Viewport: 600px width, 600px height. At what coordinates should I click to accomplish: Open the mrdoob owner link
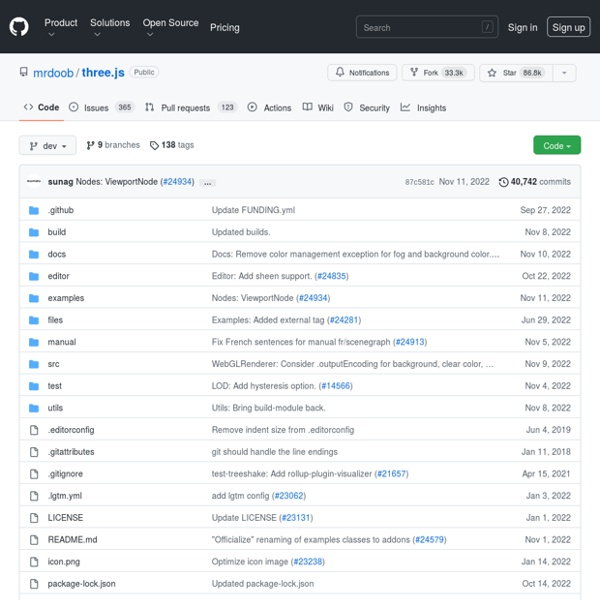point(53,73)
